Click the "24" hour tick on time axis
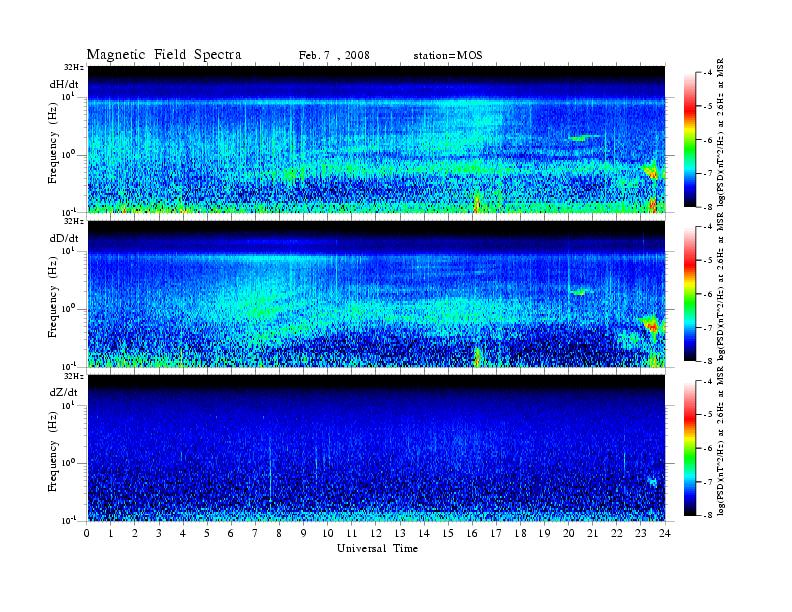Image resolution: width=792 pixels, height=612 pixels. click(x=665, y=533)
